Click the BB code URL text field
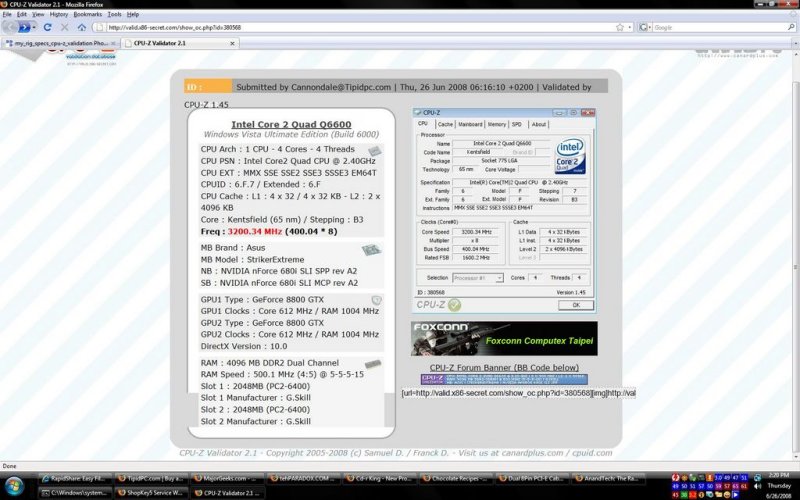The height and width of the screenshot is (500, 800). pyautogui.click(x=518, y=393)
